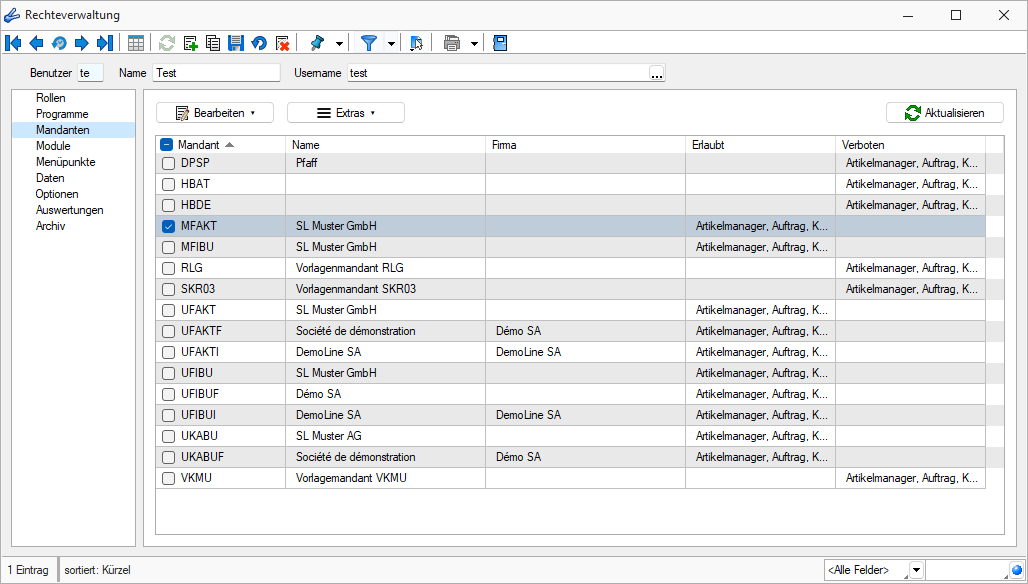Click the search field in status bar

click(968, 570)
